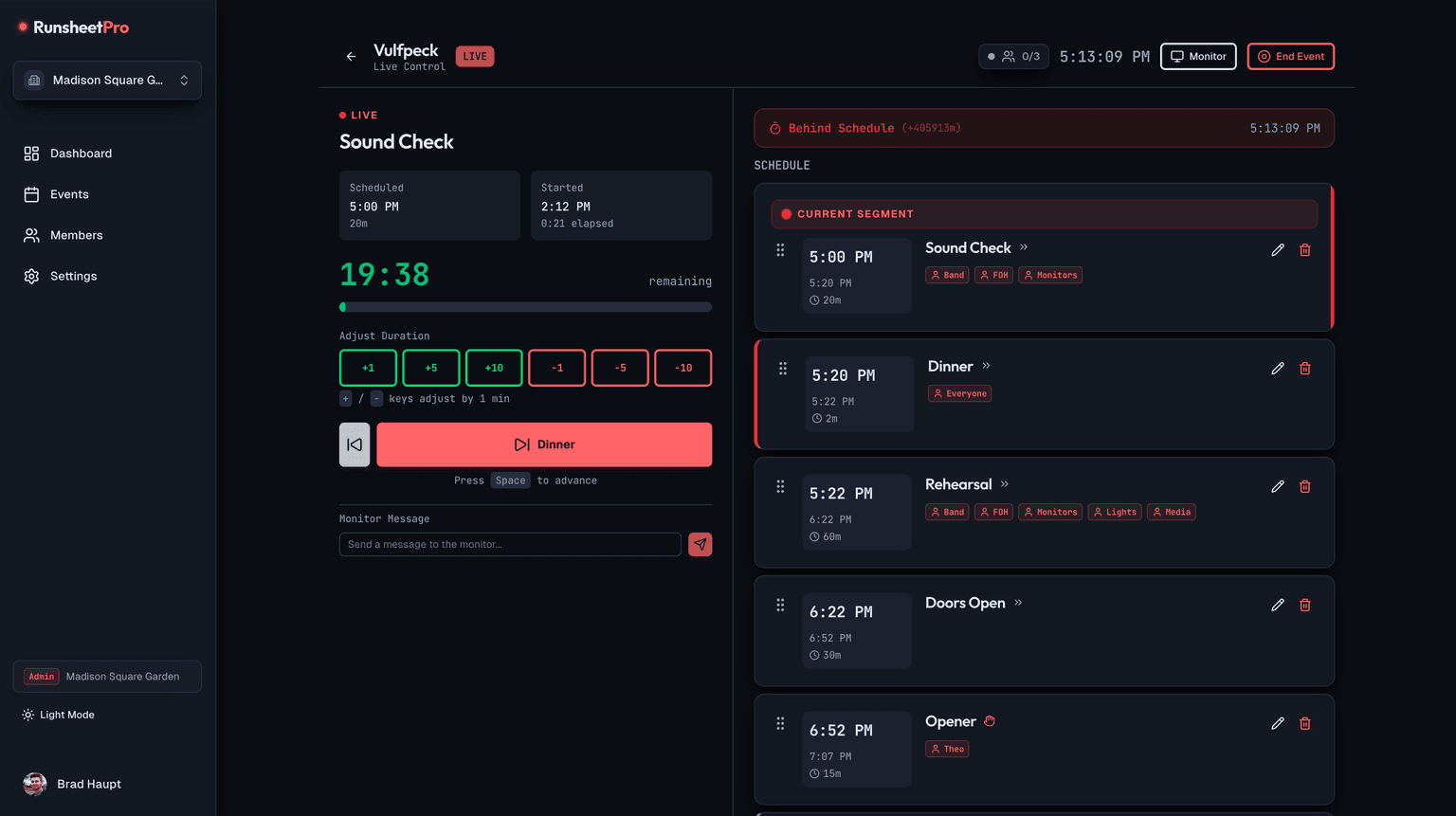Click the manual-advance hand icon next to Opener

[x=990, y=721]
